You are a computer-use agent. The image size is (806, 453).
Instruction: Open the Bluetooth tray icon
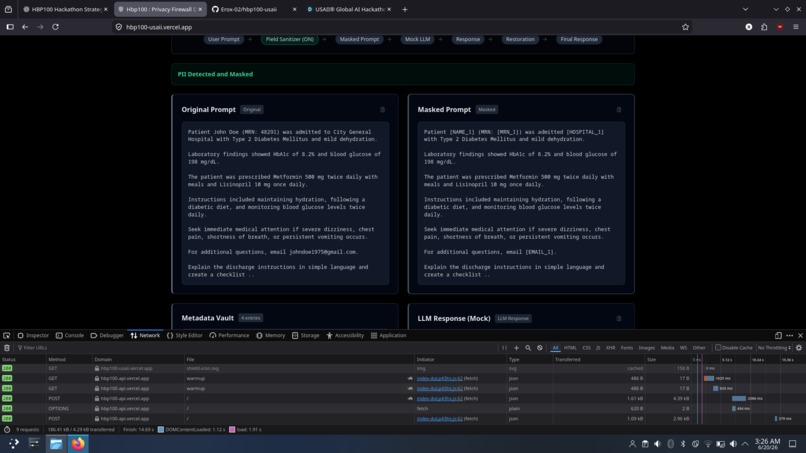tap(683, 444)
